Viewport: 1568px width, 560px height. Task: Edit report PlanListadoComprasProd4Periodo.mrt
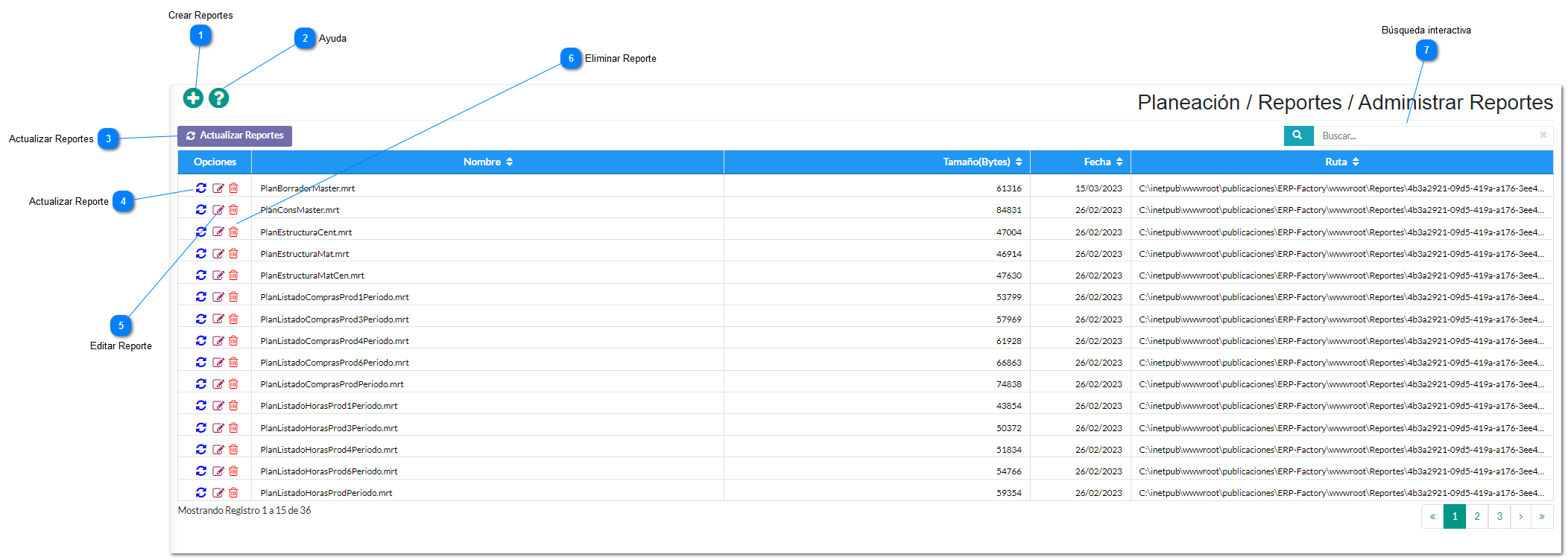coord(218,340)
